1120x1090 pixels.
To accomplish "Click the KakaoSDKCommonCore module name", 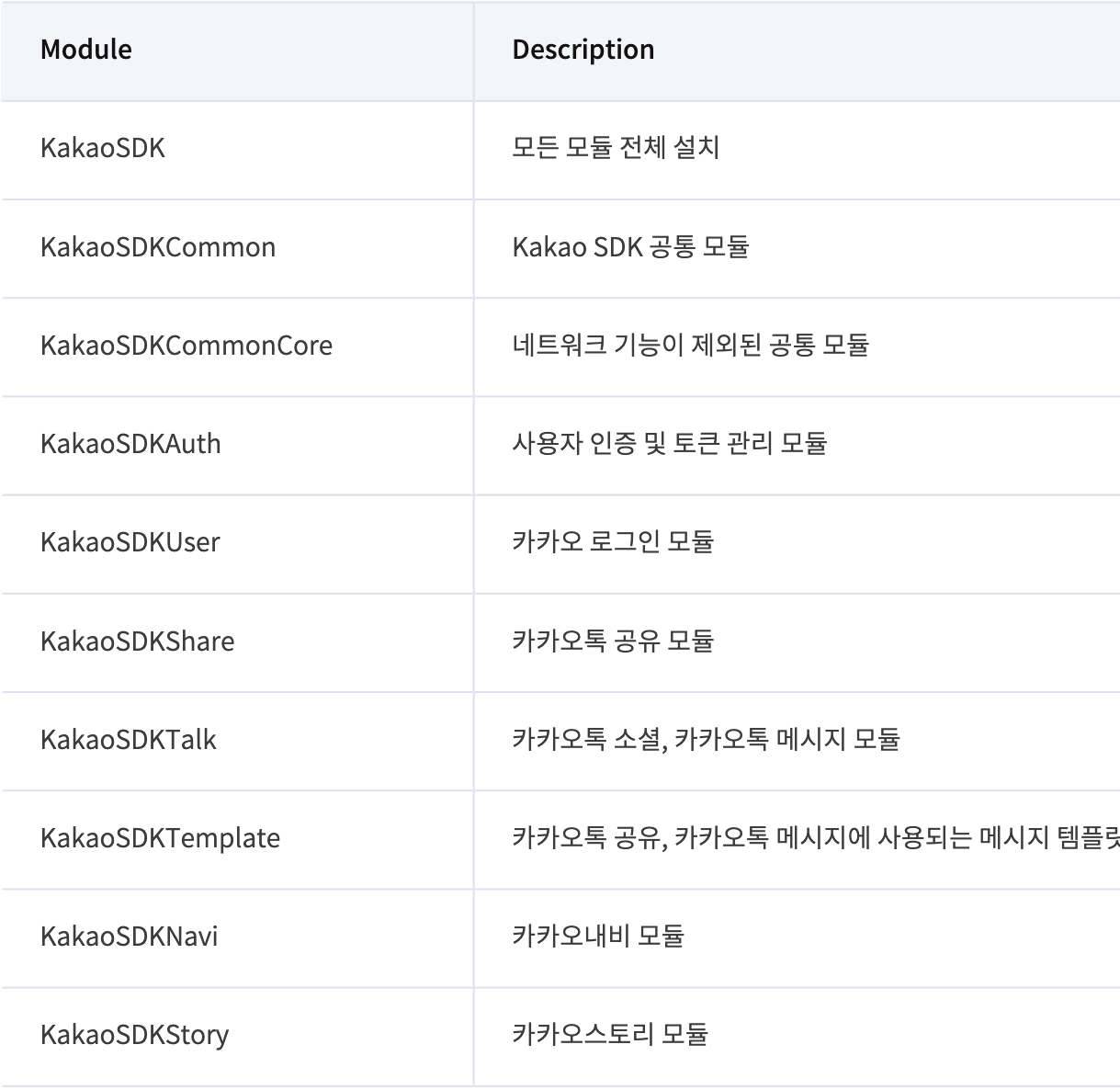I will click(187, 345).
